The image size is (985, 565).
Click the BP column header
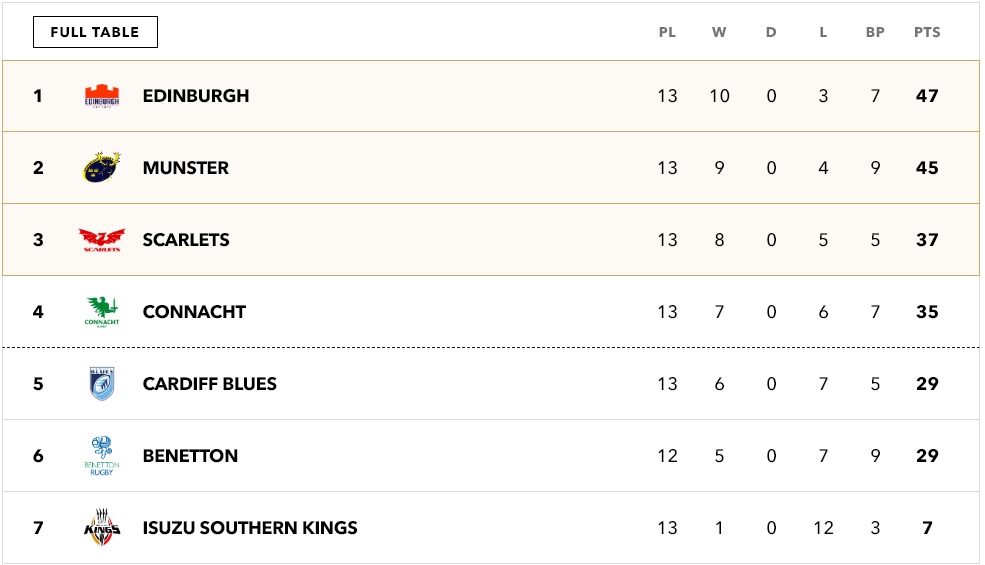tap(875, 32)
